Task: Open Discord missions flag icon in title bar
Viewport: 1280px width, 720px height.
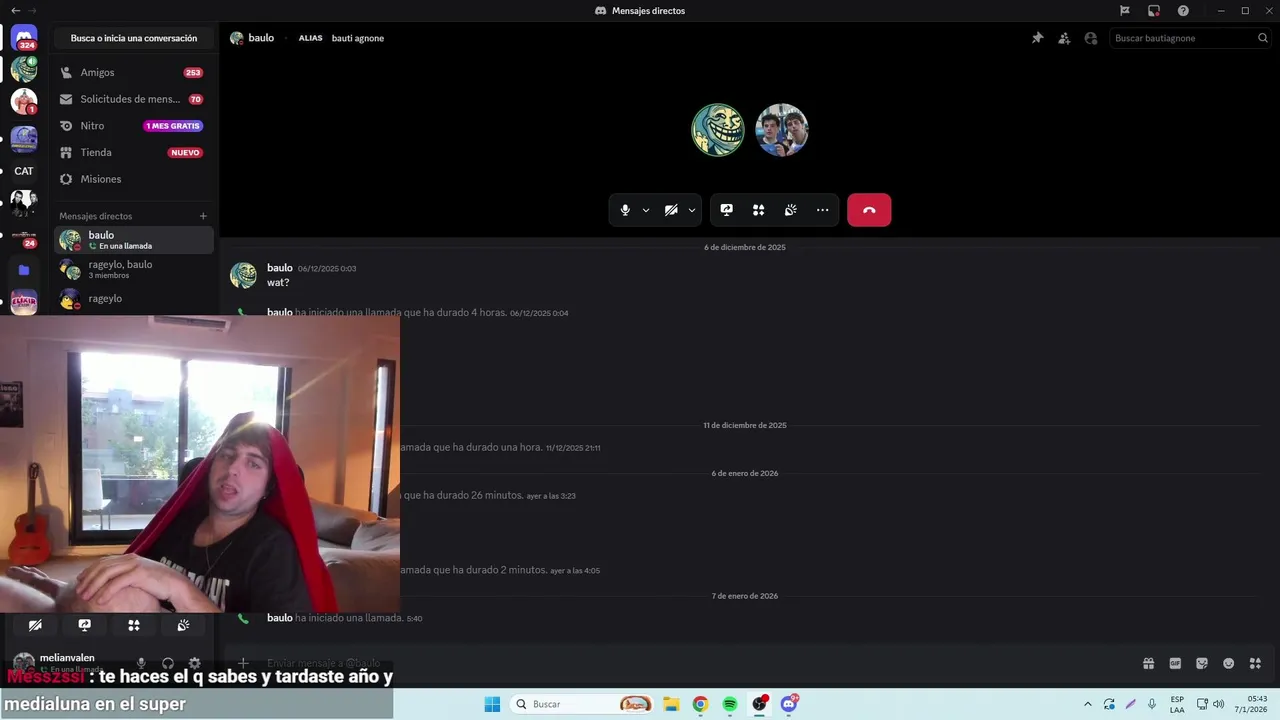Action: [1125, 10]
